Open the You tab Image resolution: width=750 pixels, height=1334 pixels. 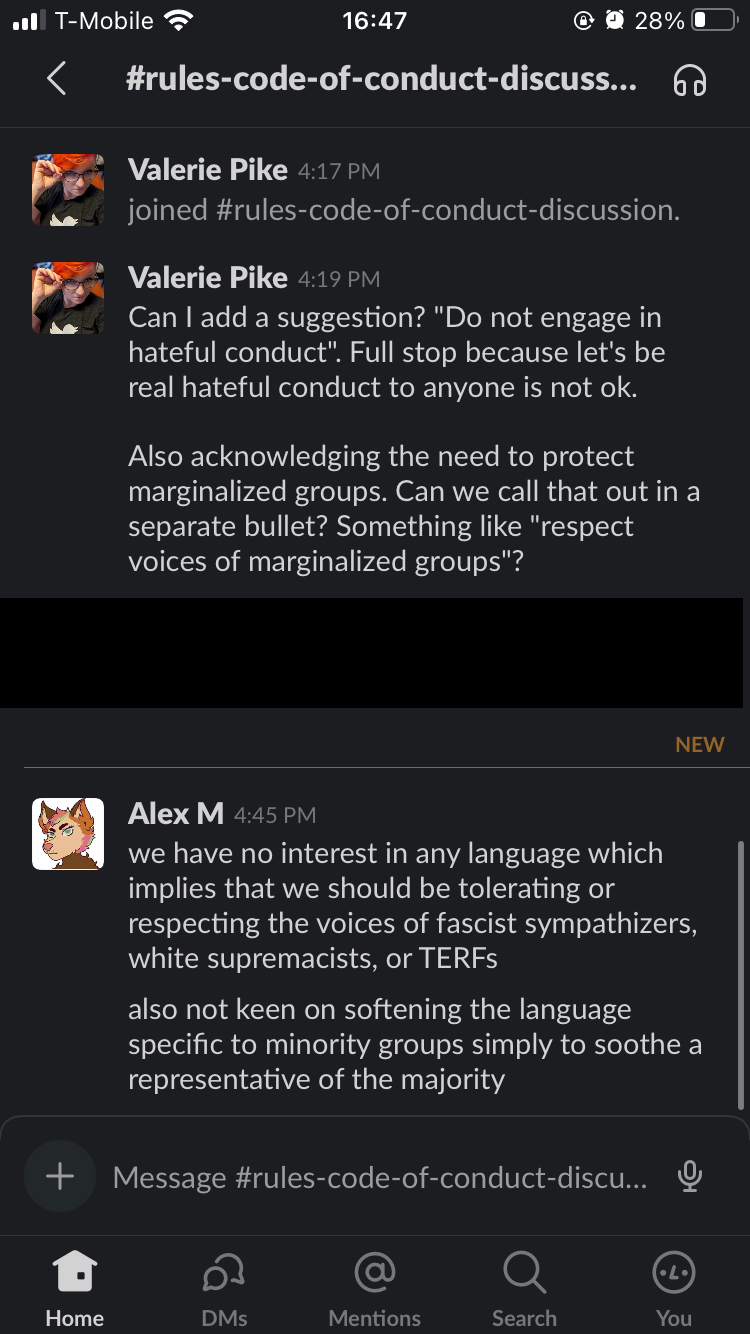pos(673,1289)
